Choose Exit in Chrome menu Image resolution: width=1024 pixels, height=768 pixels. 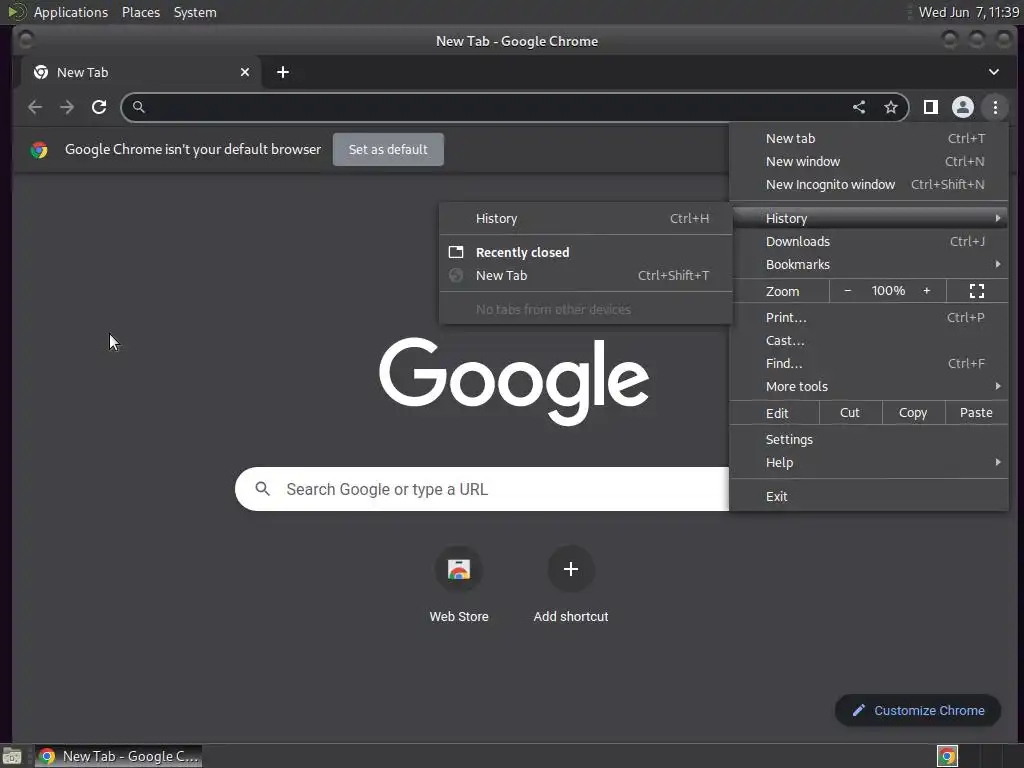(869, 496)
